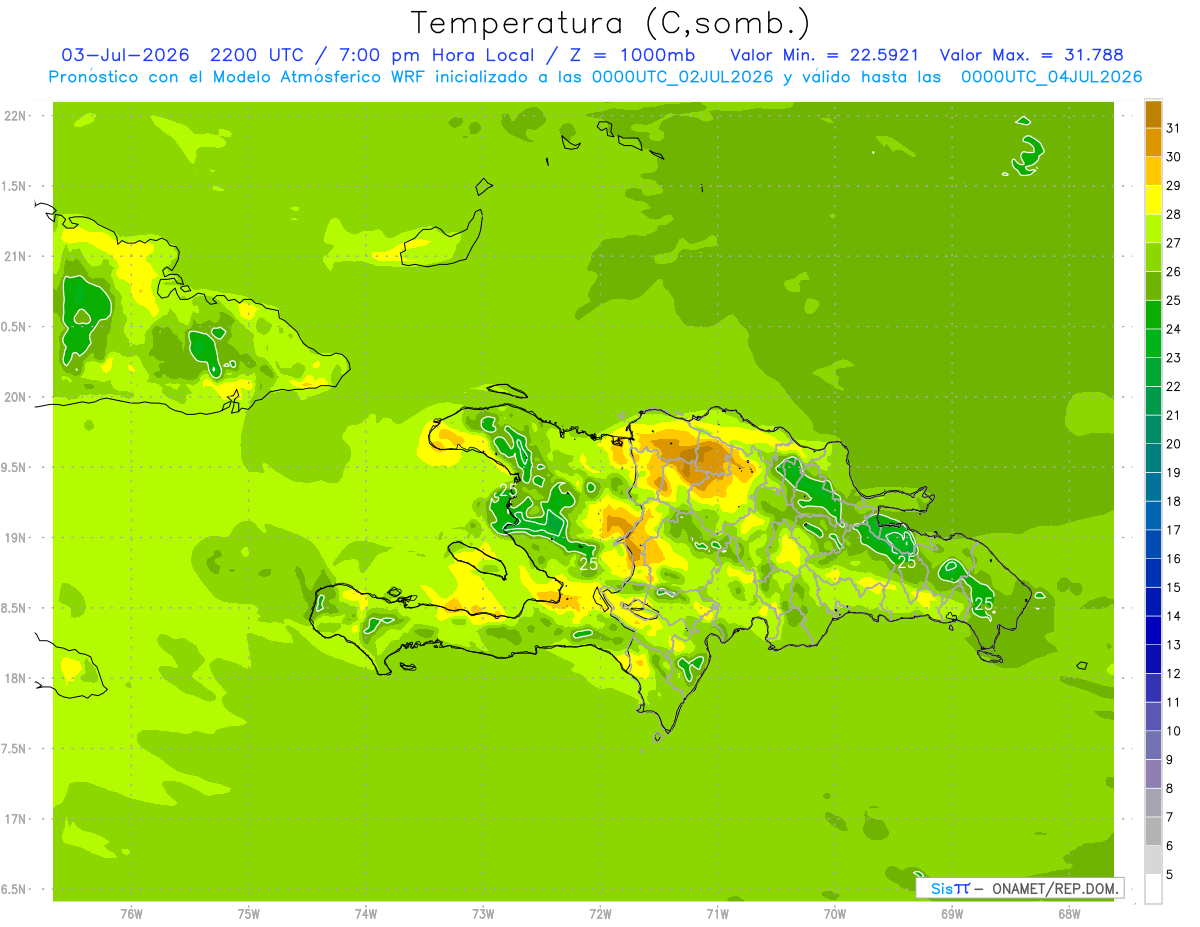Click the title "Temperatura (C,somb.)"
This screenshot has width=1200, height=927.
[x=611, y=23]
